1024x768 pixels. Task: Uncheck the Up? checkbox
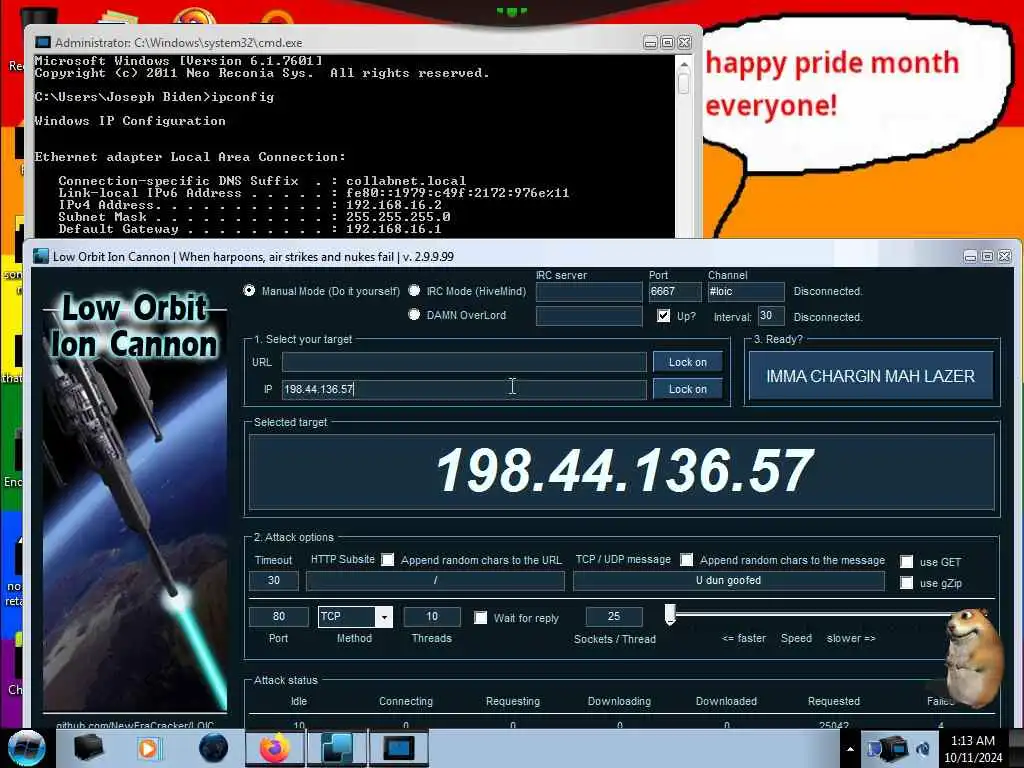(x=664, y=315)
